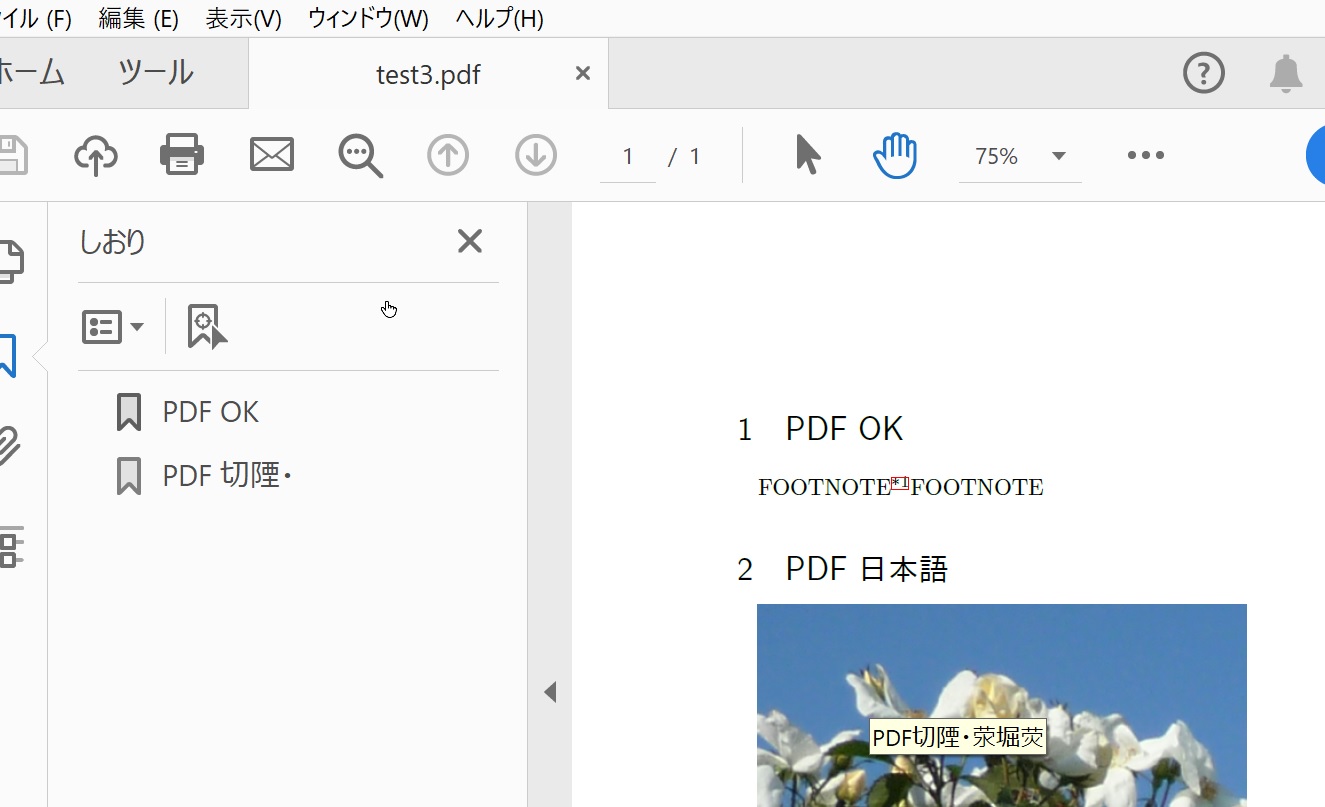Open the bookmark options menu
The image size is (1325, 807).
112,325
